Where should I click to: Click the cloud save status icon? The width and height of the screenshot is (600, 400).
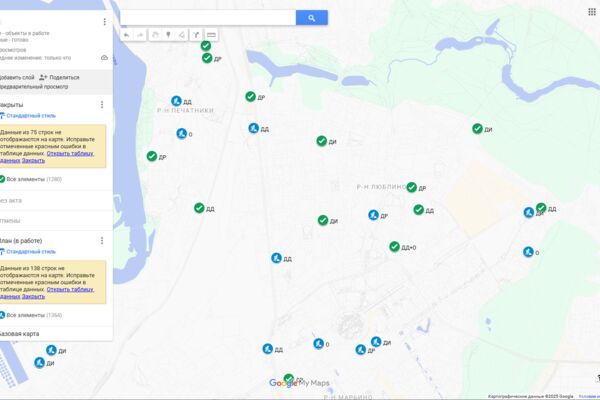[104, 58]
